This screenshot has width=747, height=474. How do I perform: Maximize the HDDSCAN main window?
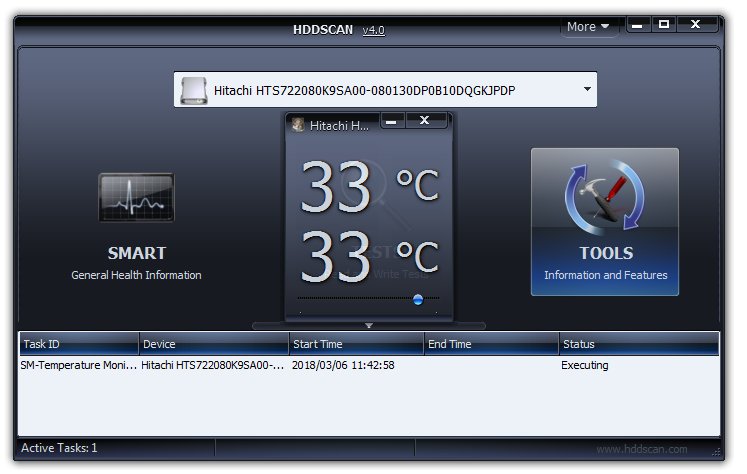(664, 25)
